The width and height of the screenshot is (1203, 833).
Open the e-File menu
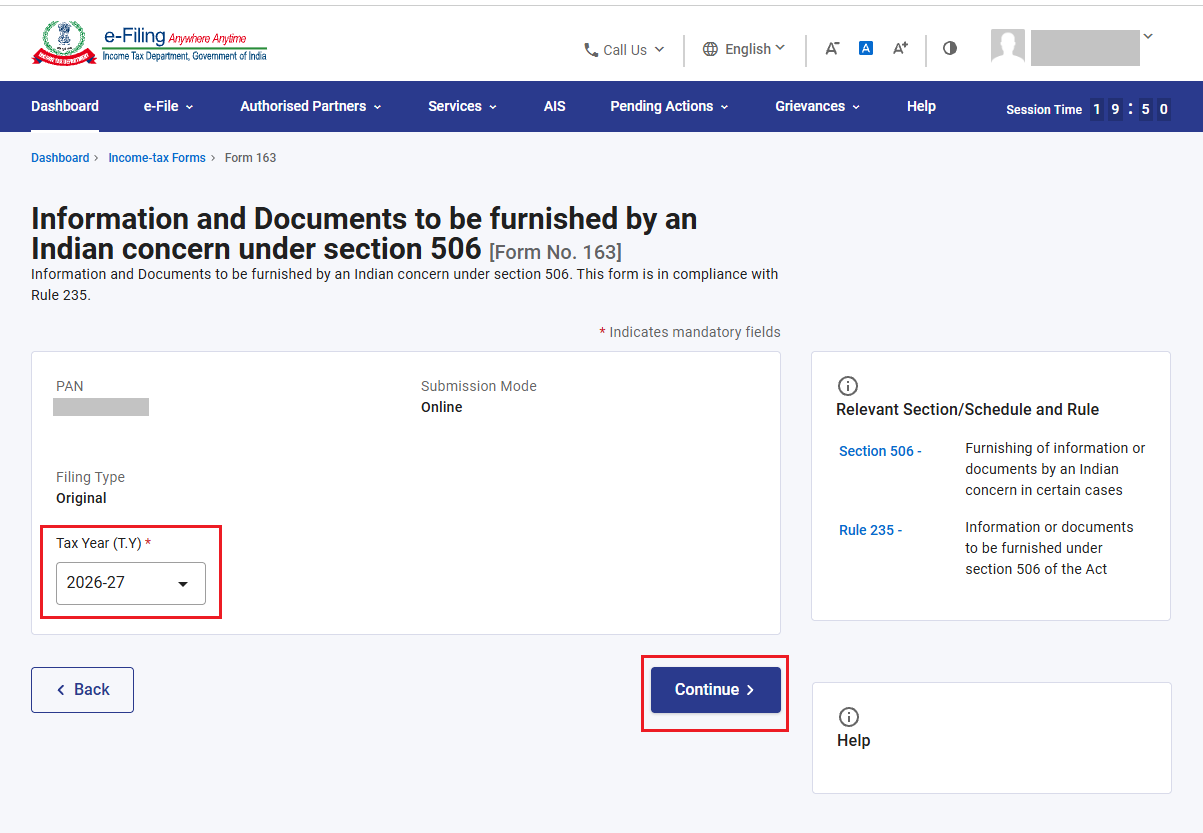click(168, 106)
